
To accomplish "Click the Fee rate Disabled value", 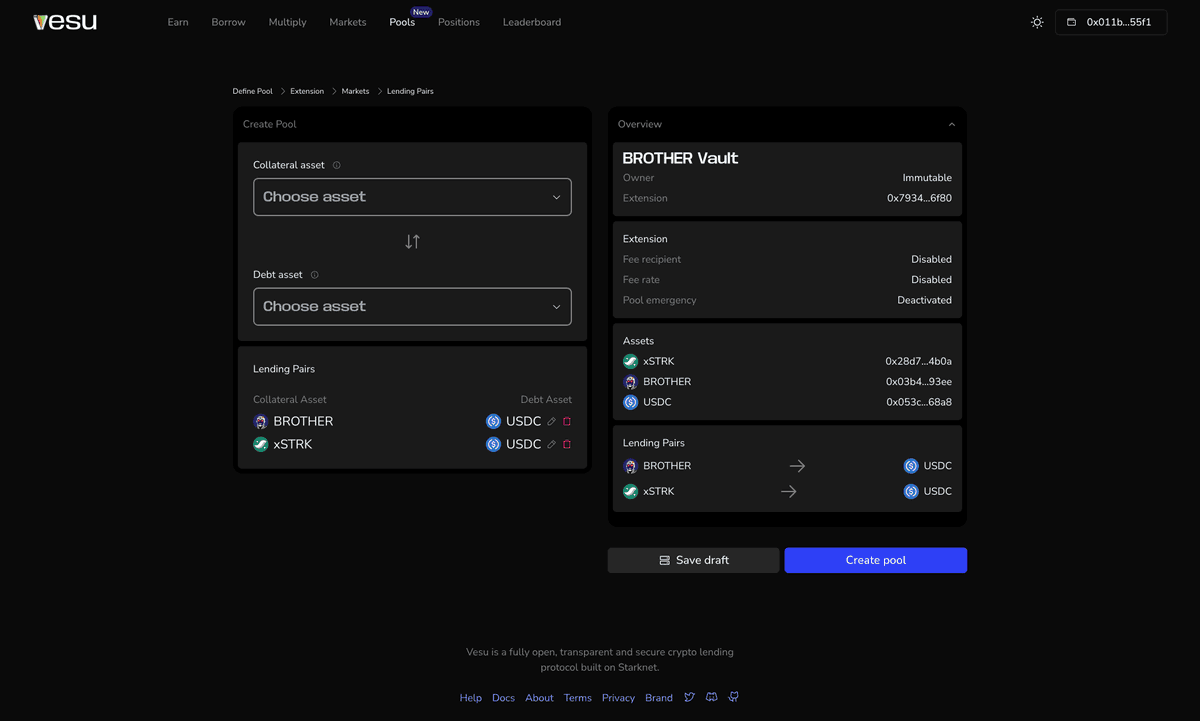I will pos(931,280).
